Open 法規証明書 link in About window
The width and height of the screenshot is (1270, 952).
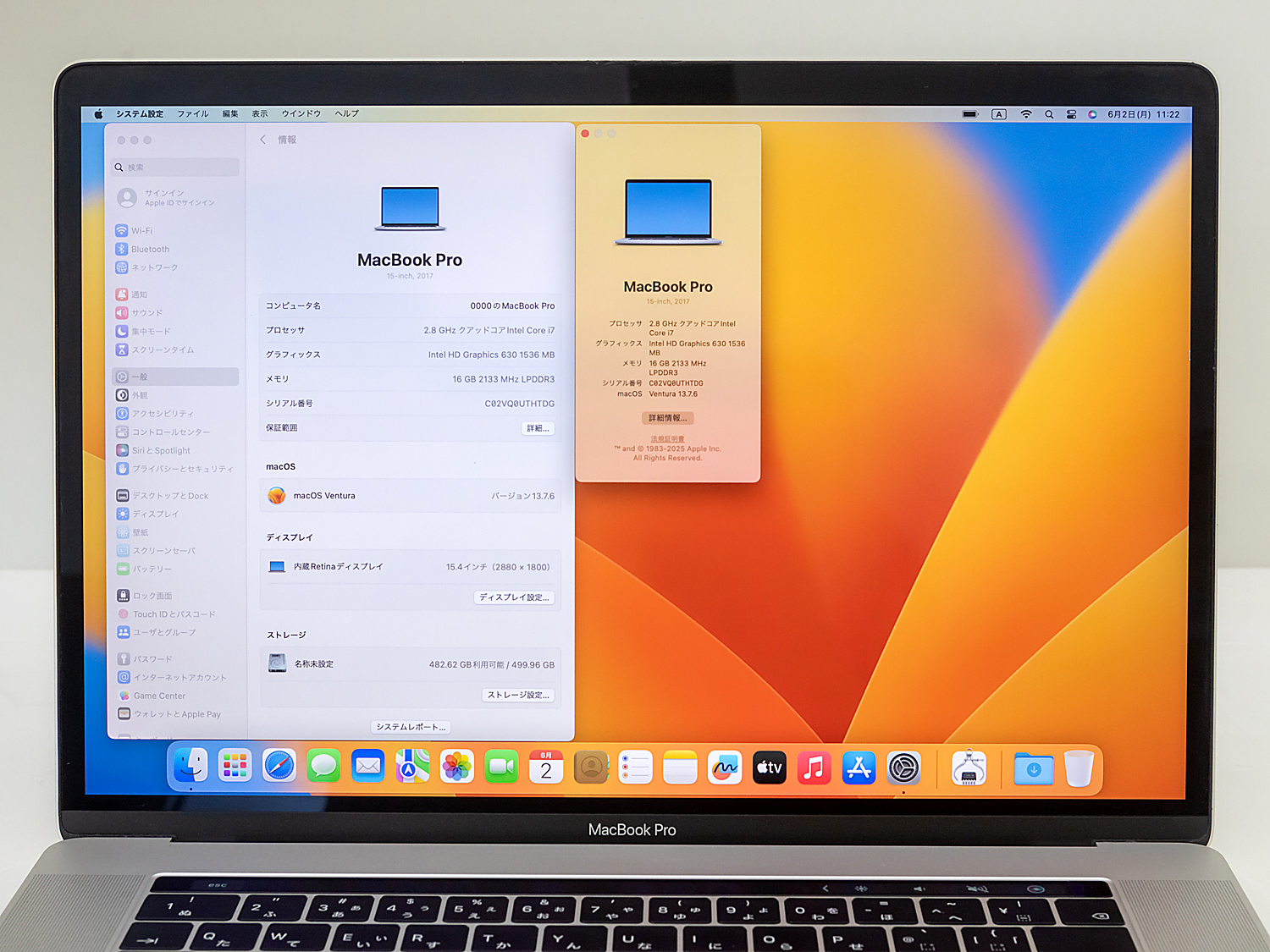668,439
